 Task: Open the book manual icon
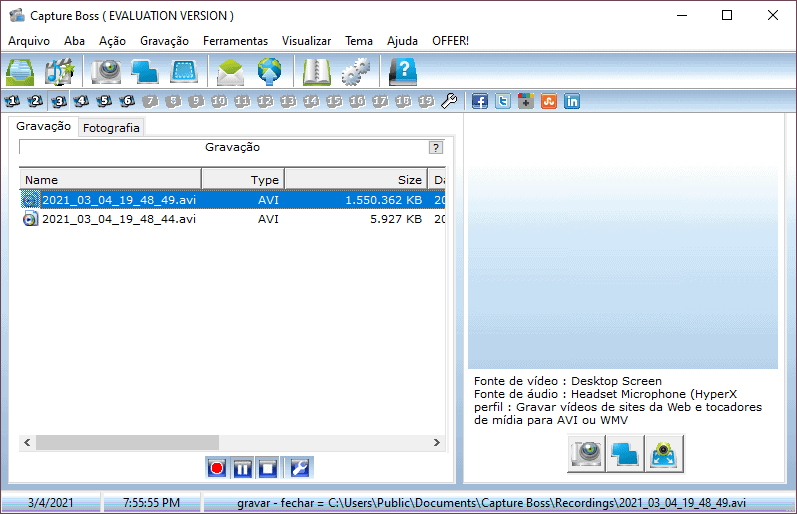(317, 71)
